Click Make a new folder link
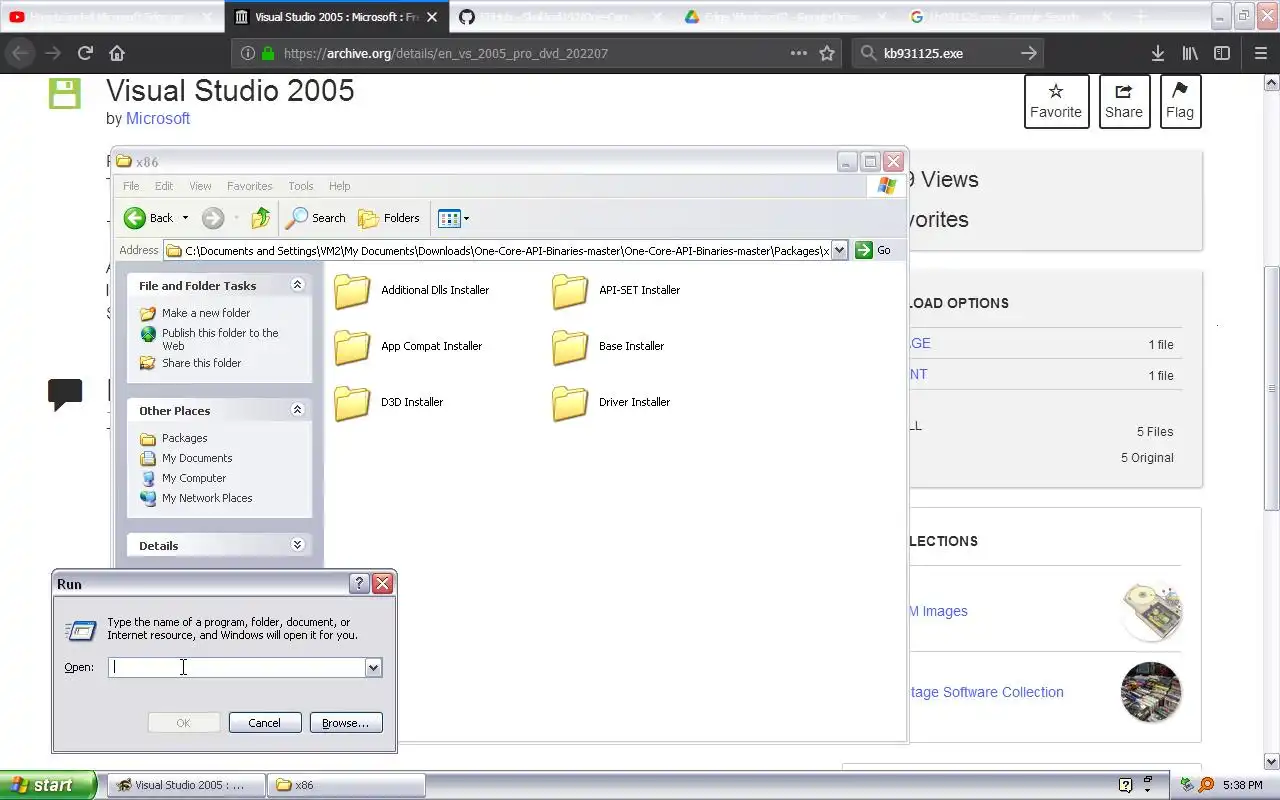The image size is (1280, 800). tap(206, 313)
